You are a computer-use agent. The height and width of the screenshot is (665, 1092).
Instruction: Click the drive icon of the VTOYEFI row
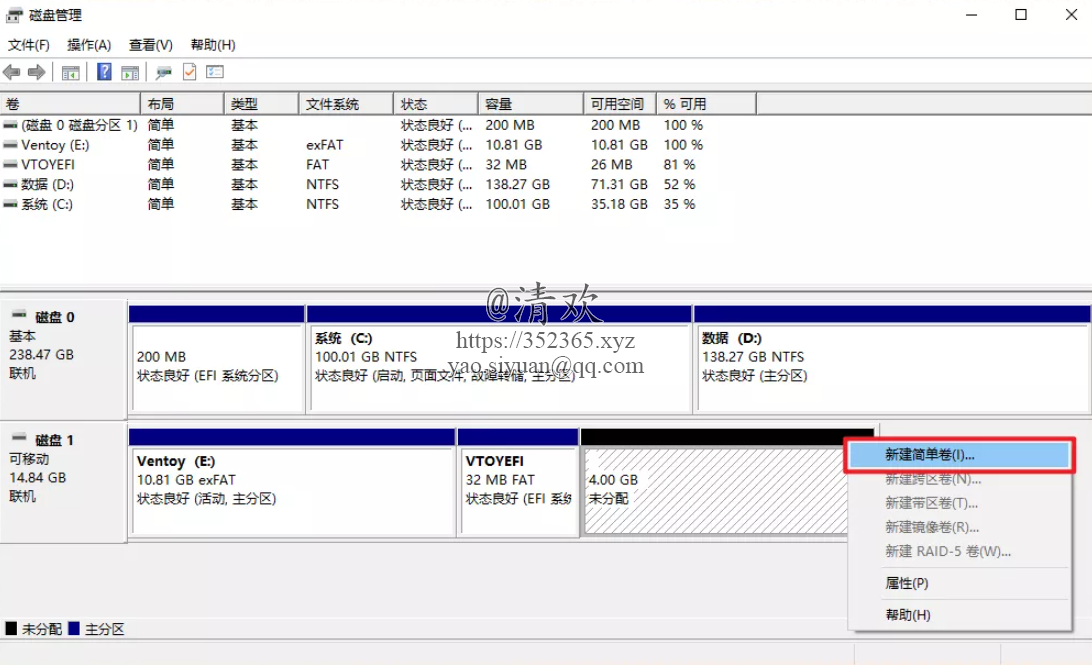(10, 164)
